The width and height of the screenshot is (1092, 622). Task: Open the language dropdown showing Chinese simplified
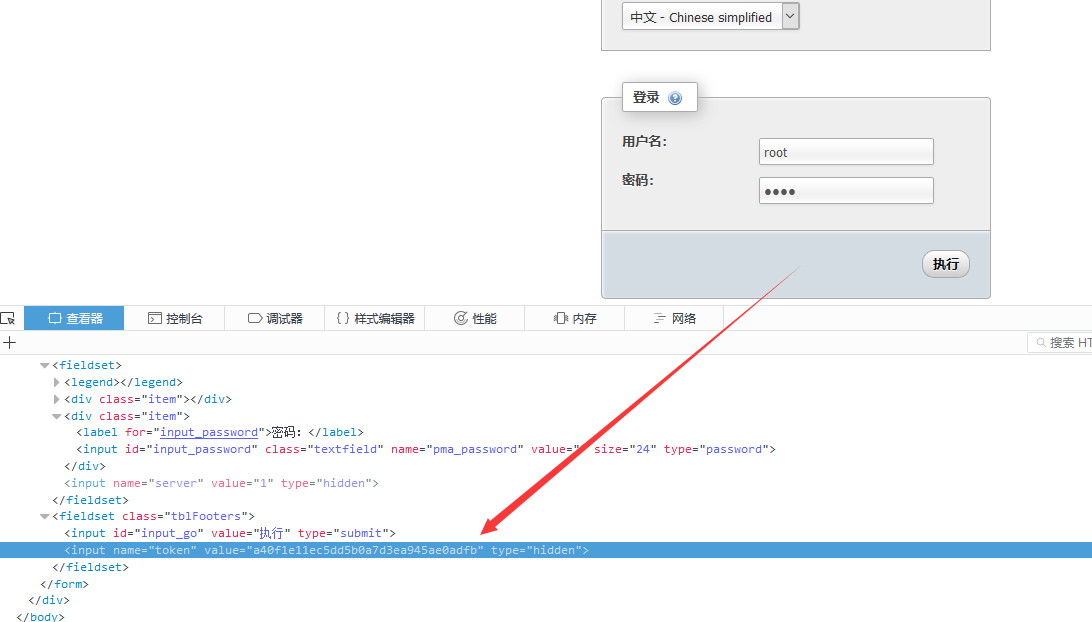[710, 17]
